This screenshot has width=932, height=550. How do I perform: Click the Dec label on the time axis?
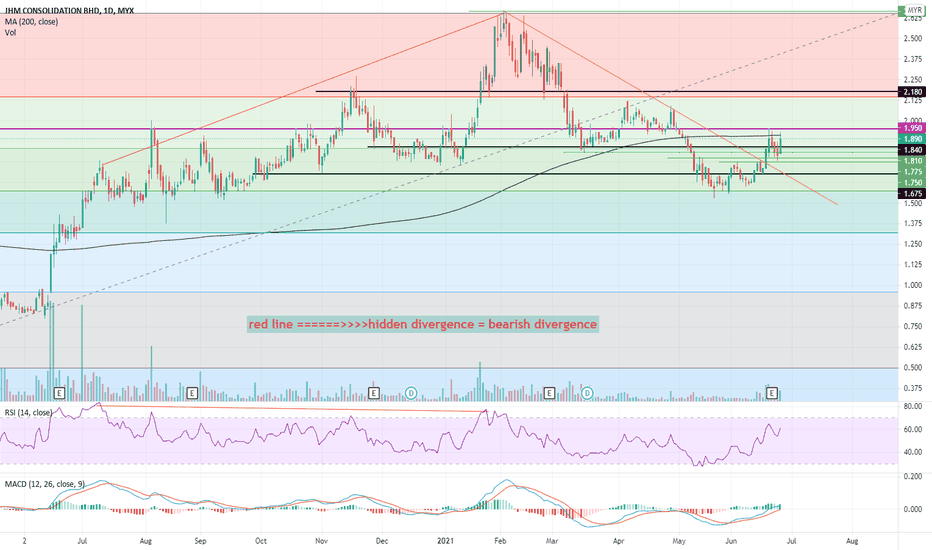(382, 540)
